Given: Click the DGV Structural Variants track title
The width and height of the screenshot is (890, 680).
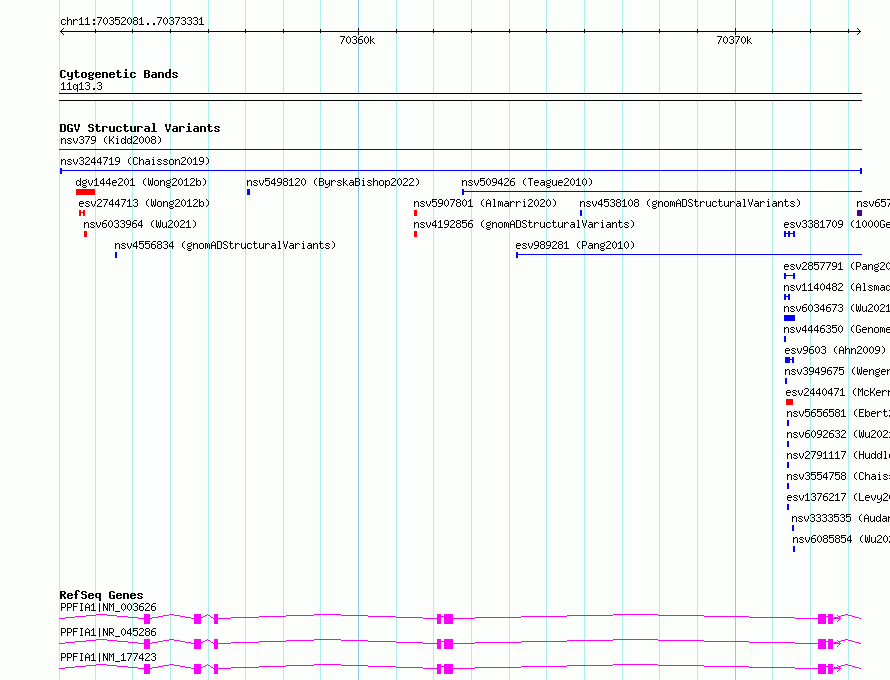Looking at the screenshot, I should [x=140, y=128].
